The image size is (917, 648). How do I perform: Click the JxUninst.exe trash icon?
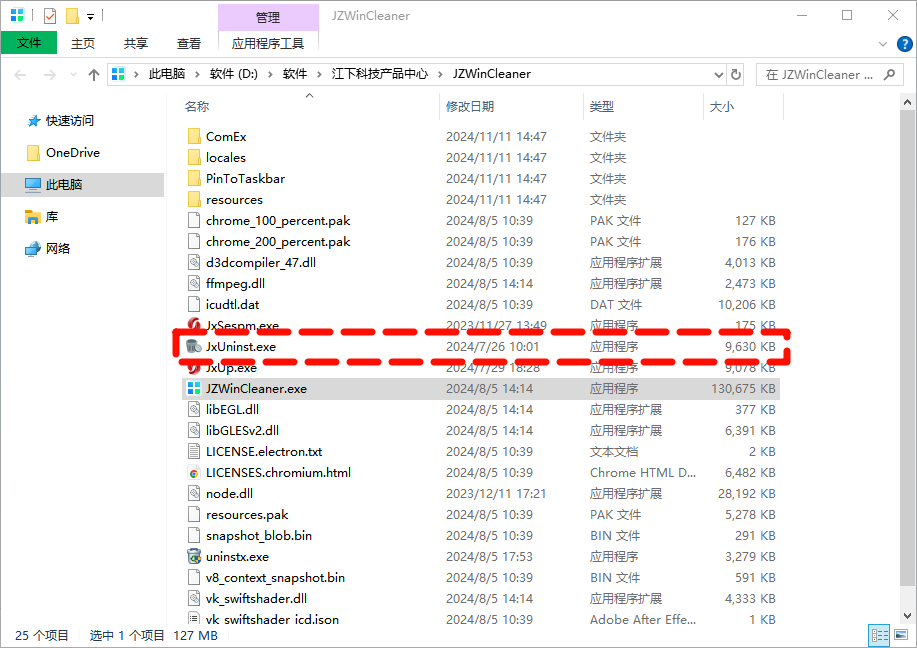point(194,347)
